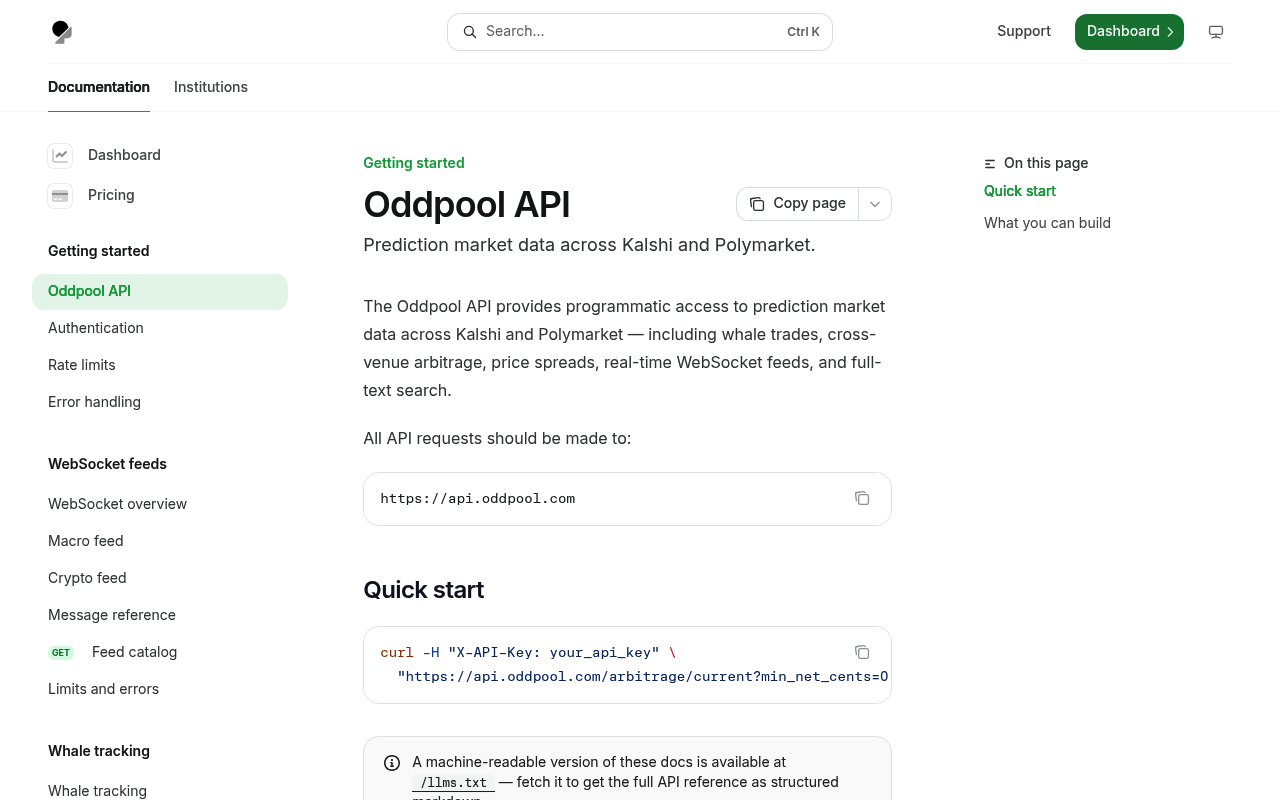Click the GET badge beside Feed catalog
The image size is (1280, 800).
pos(61,653)
